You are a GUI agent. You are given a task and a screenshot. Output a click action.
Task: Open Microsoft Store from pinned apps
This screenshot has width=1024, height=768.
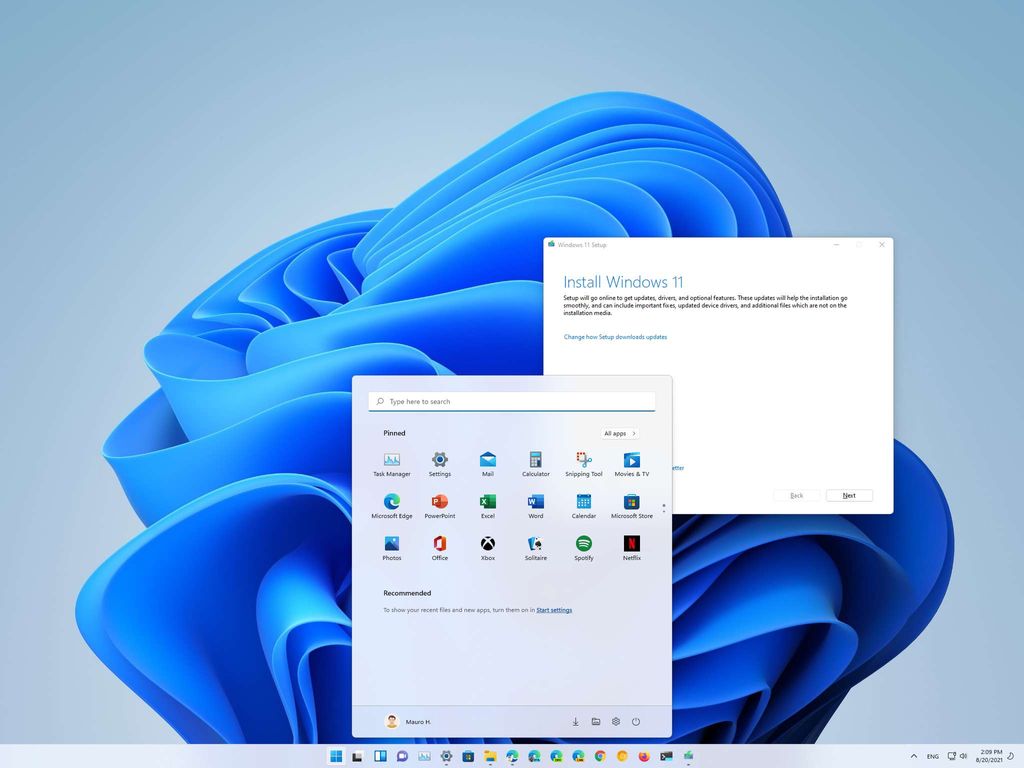tap(631, 504)
